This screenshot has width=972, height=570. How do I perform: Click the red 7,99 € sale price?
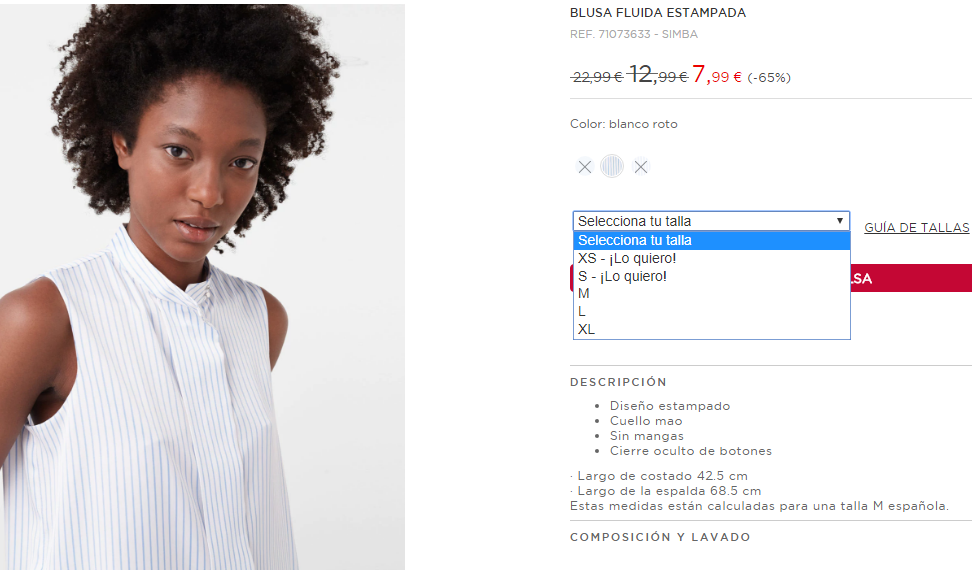717,75
